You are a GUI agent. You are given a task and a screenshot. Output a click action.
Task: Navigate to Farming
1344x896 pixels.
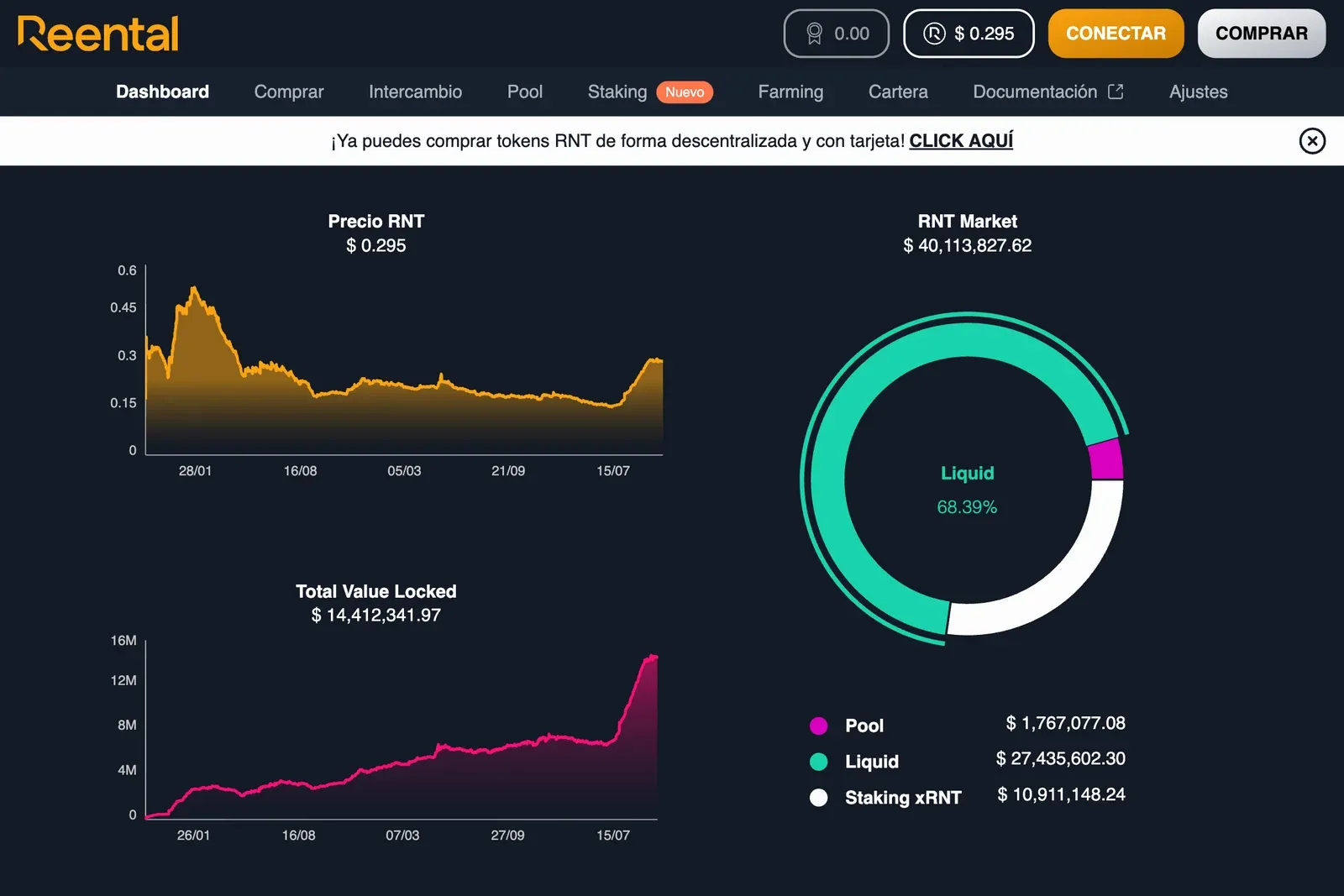[x=790, y=92]
